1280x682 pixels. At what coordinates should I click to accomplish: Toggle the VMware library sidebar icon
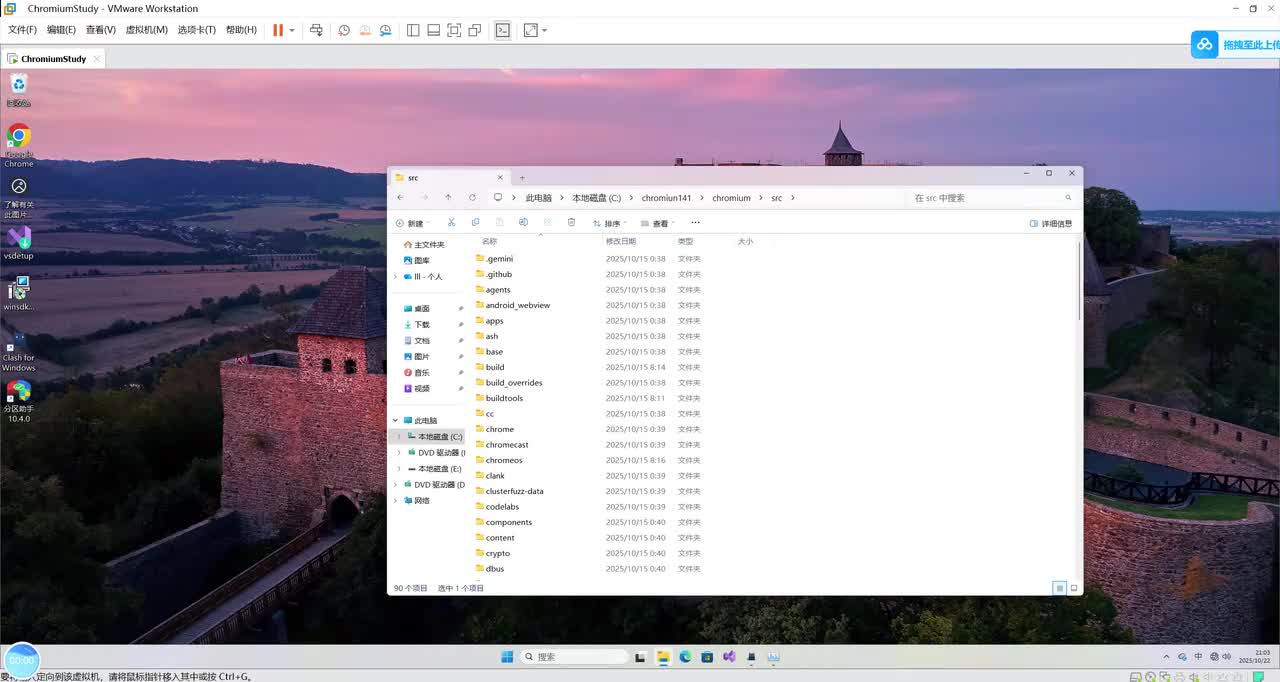point(413,30)
